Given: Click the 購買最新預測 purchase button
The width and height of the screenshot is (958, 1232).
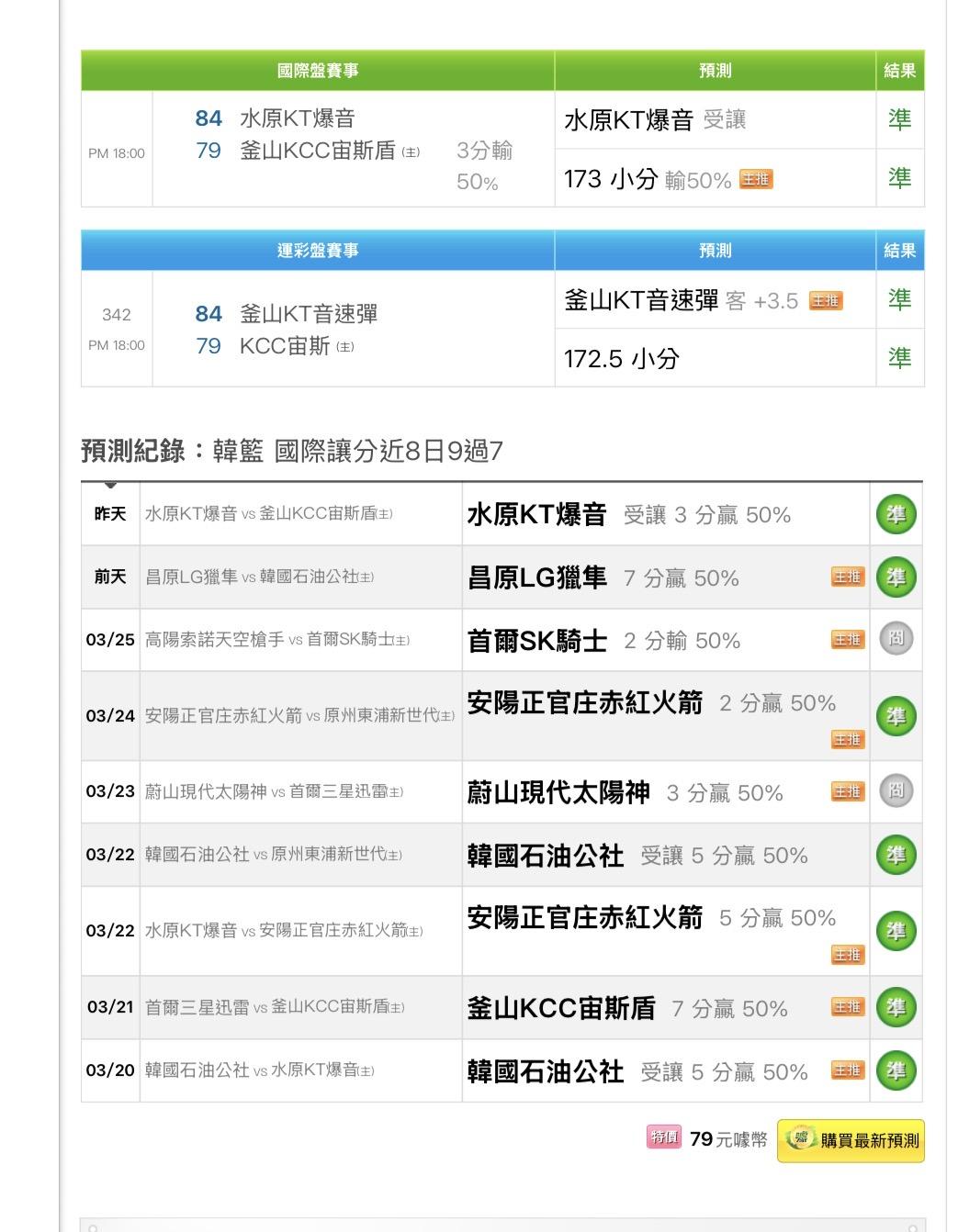Looking at the screenshot, I should 851,1140.
